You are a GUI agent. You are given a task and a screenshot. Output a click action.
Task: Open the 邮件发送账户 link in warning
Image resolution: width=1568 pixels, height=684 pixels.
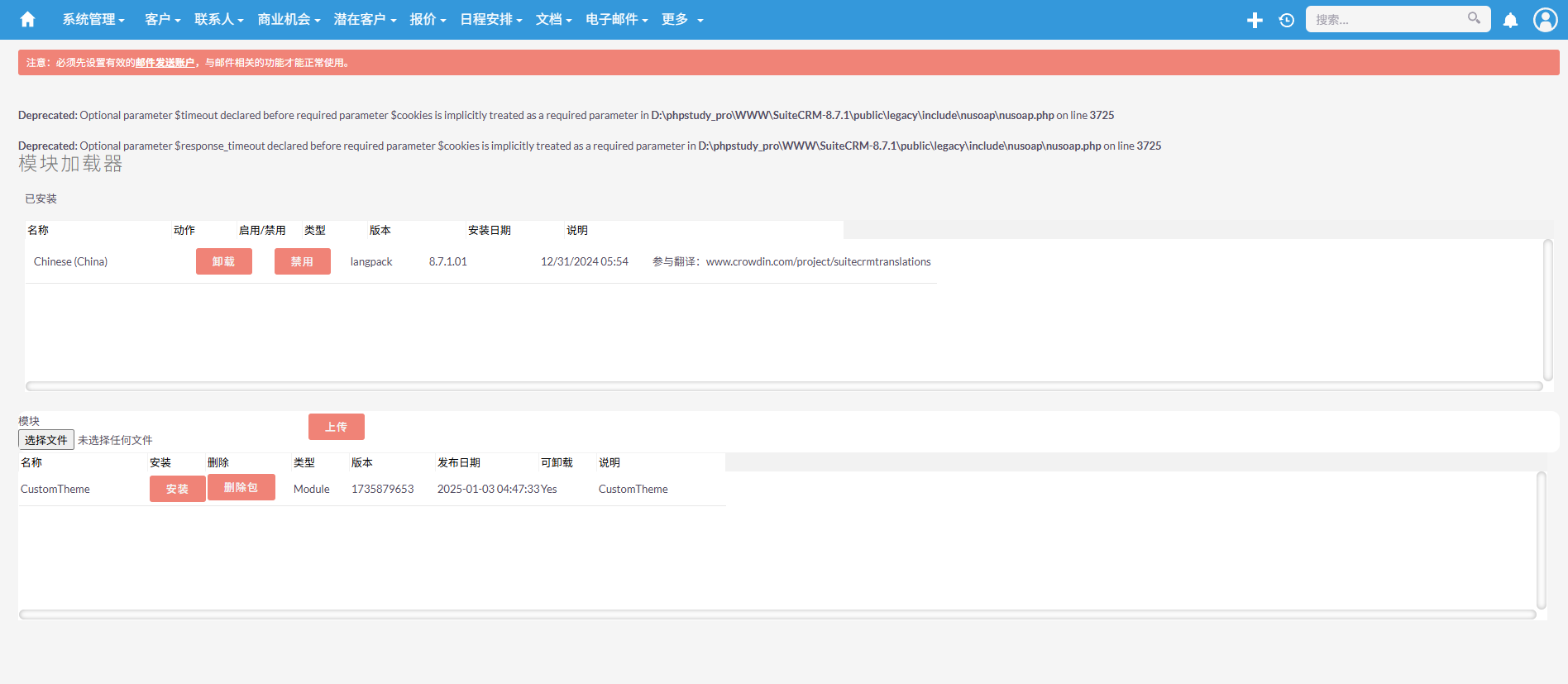[165, 63]
